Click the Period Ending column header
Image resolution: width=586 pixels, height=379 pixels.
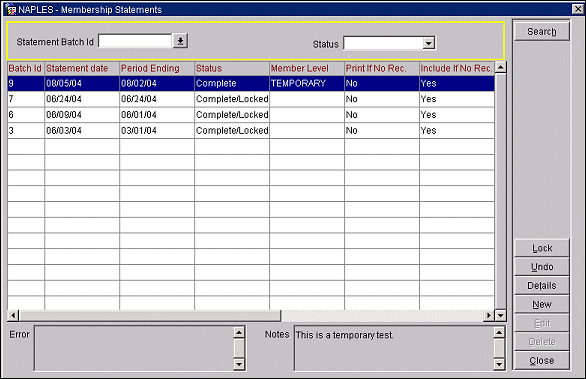coord(157,68)
